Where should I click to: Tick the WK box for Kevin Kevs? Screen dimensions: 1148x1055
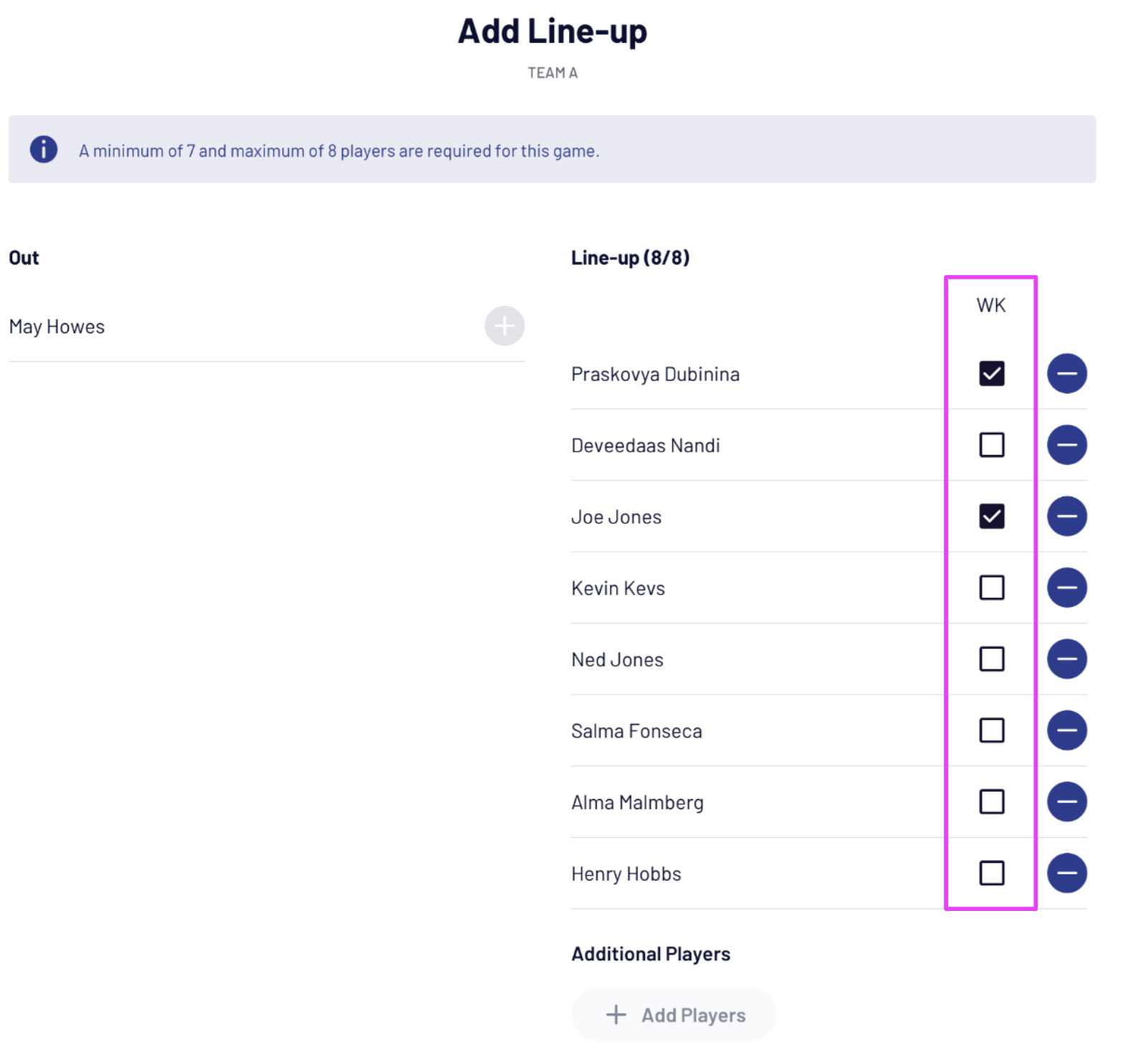992,588
